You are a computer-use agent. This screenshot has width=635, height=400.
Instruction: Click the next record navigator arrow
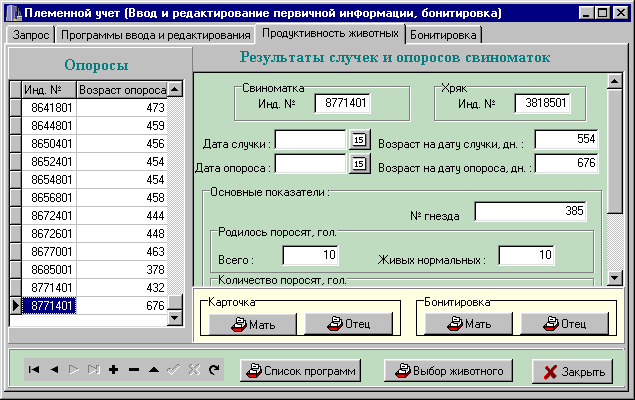[x=74, y=369]
